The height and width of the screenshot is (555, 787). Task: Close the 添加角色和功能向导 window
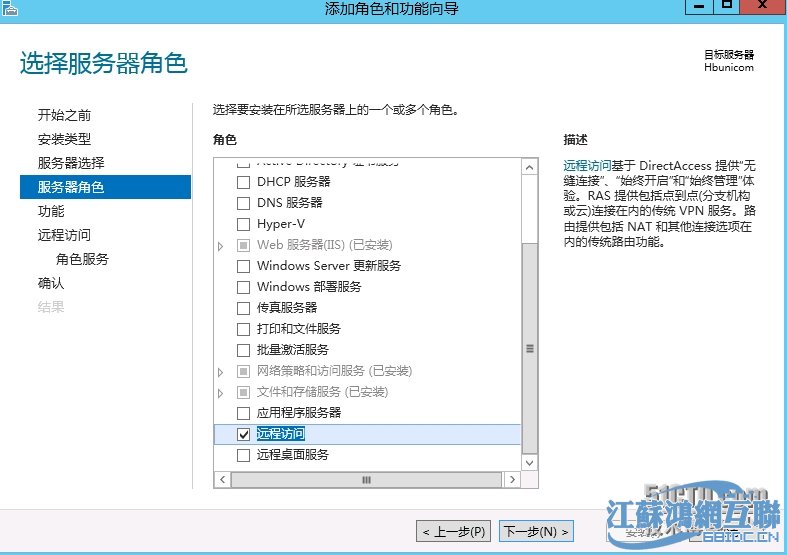click(763, 6)
